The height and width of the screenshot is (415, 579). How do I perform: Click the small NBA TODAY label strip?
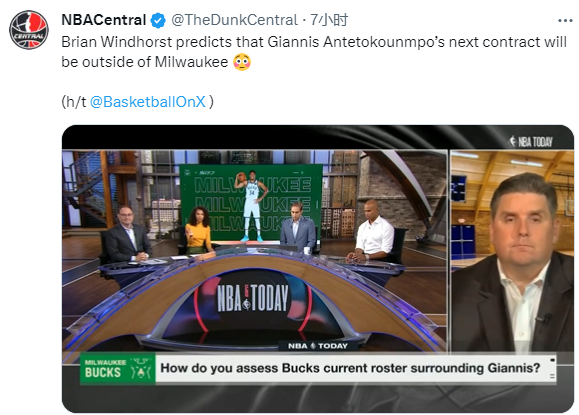click(x=318, y=346)
